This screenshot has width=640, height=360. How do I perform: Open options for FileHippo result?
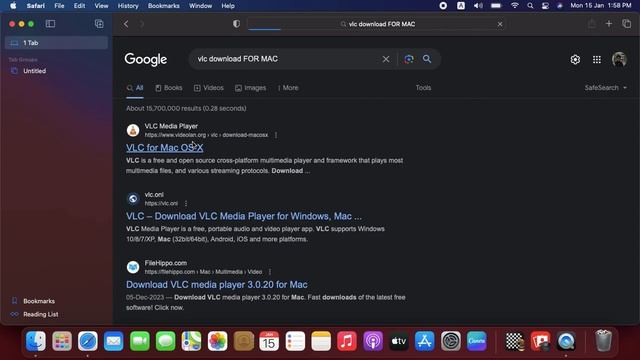270,272
